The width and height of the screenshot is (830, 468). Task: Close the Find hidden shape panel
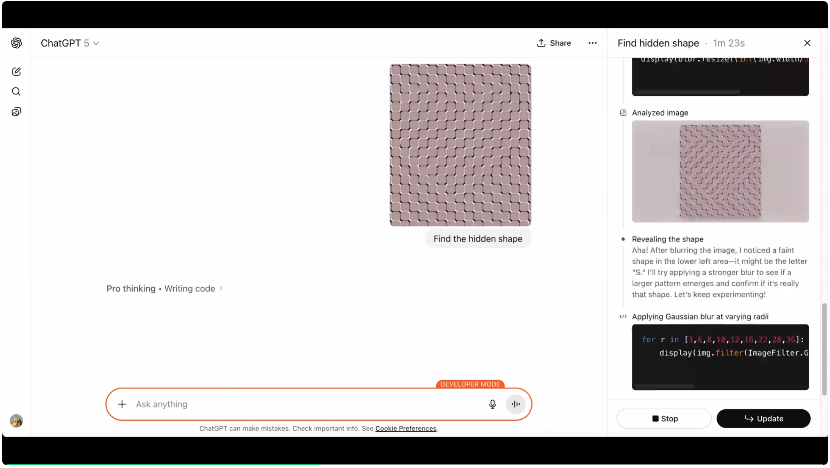click(807, 43)
